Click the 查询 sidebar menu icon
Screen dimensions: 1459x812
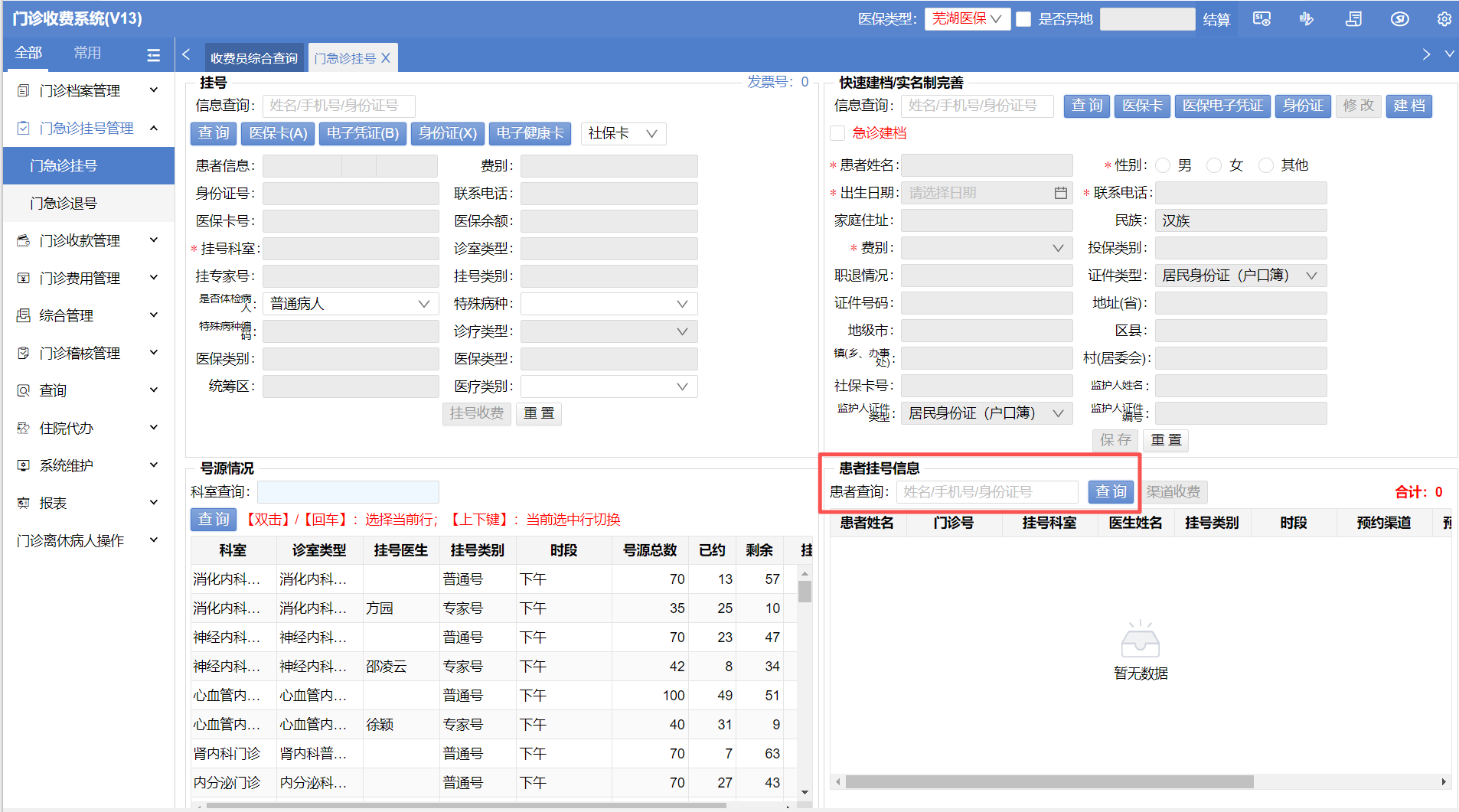24,391
